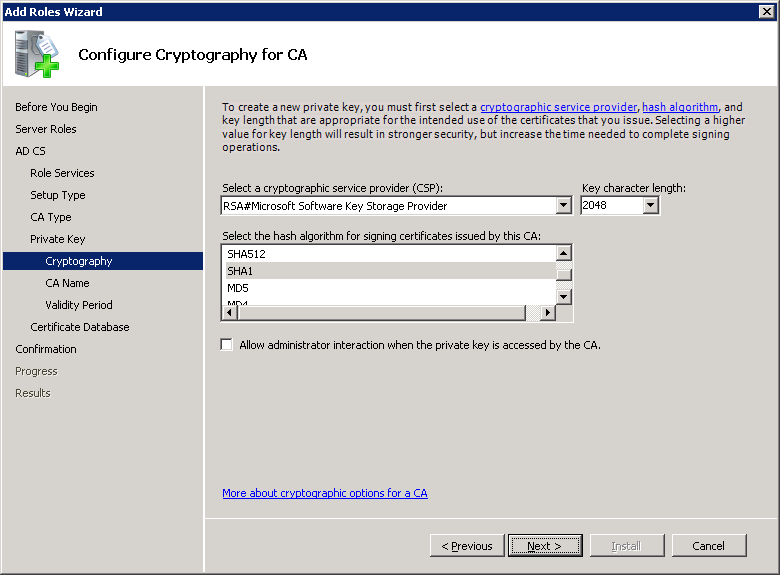The width and height of the screenshot is (780, 575).
Task: Go to the Confirmation step
Action: (x=46, y=349)
